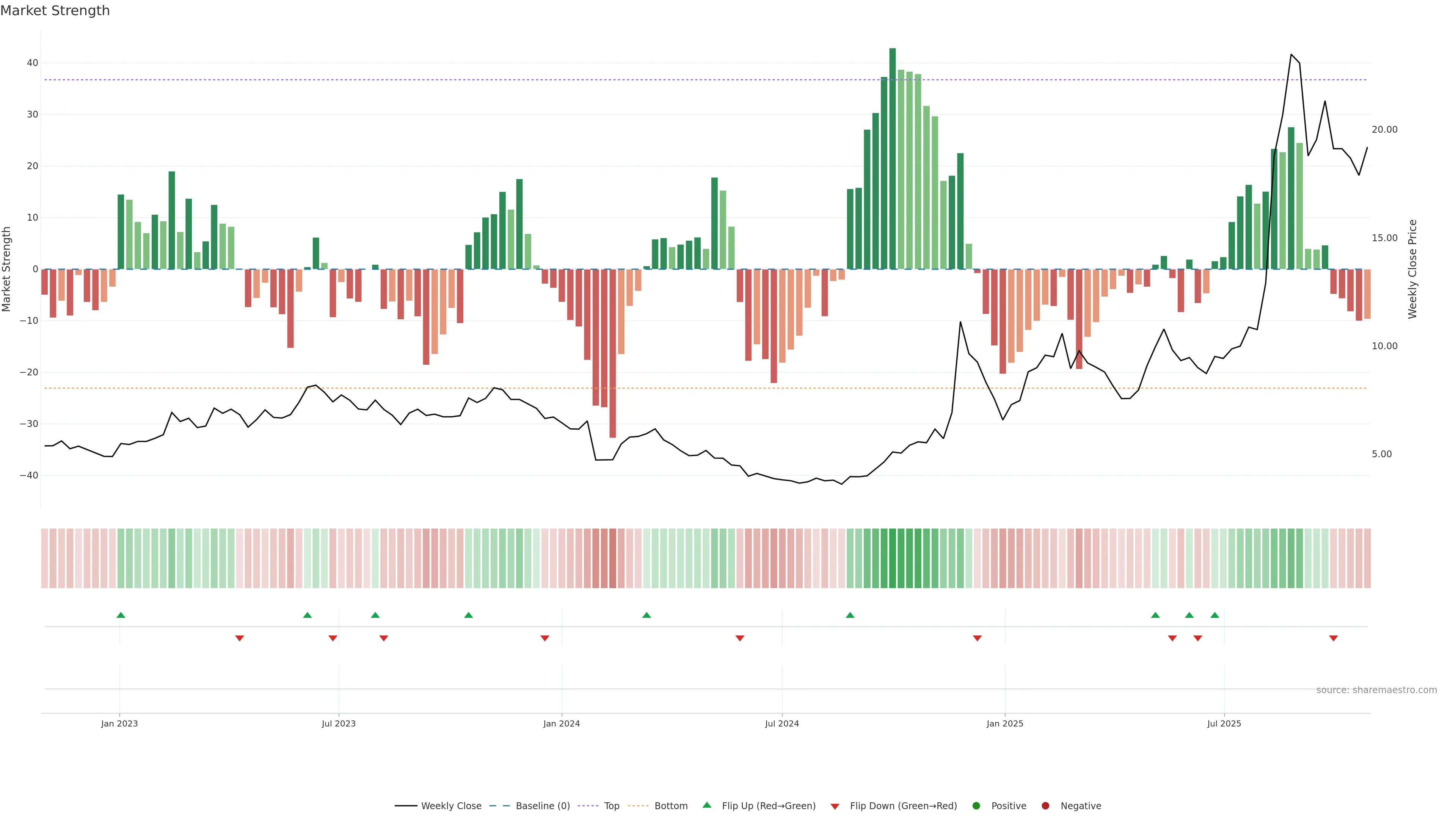Click the Flip Down red triangle legend icon
This screenshot has height=819, width=1456.
point(835,806)
